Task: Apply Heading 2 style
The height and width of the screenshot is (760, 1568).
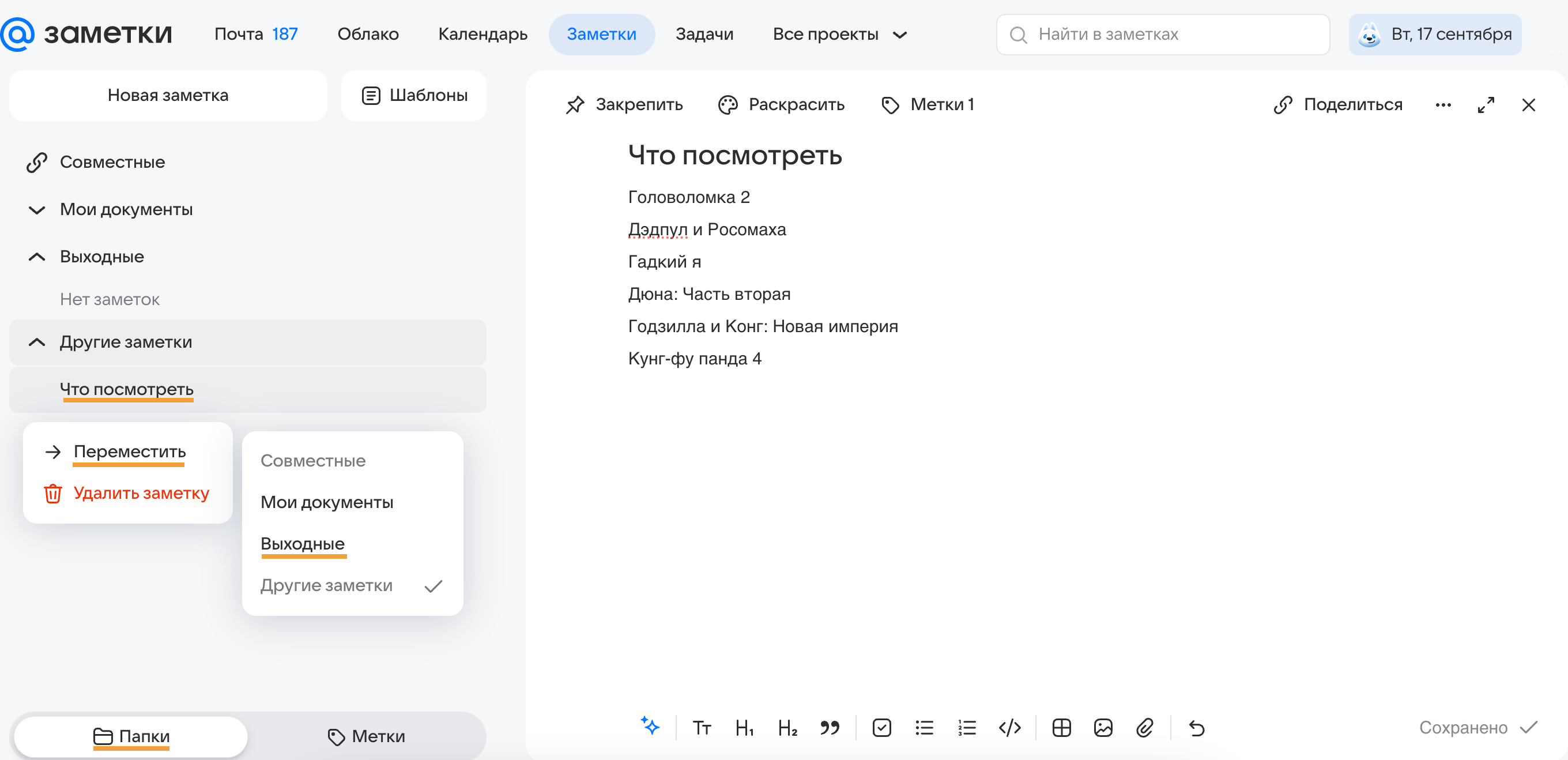Action: (x=787, y=728)
